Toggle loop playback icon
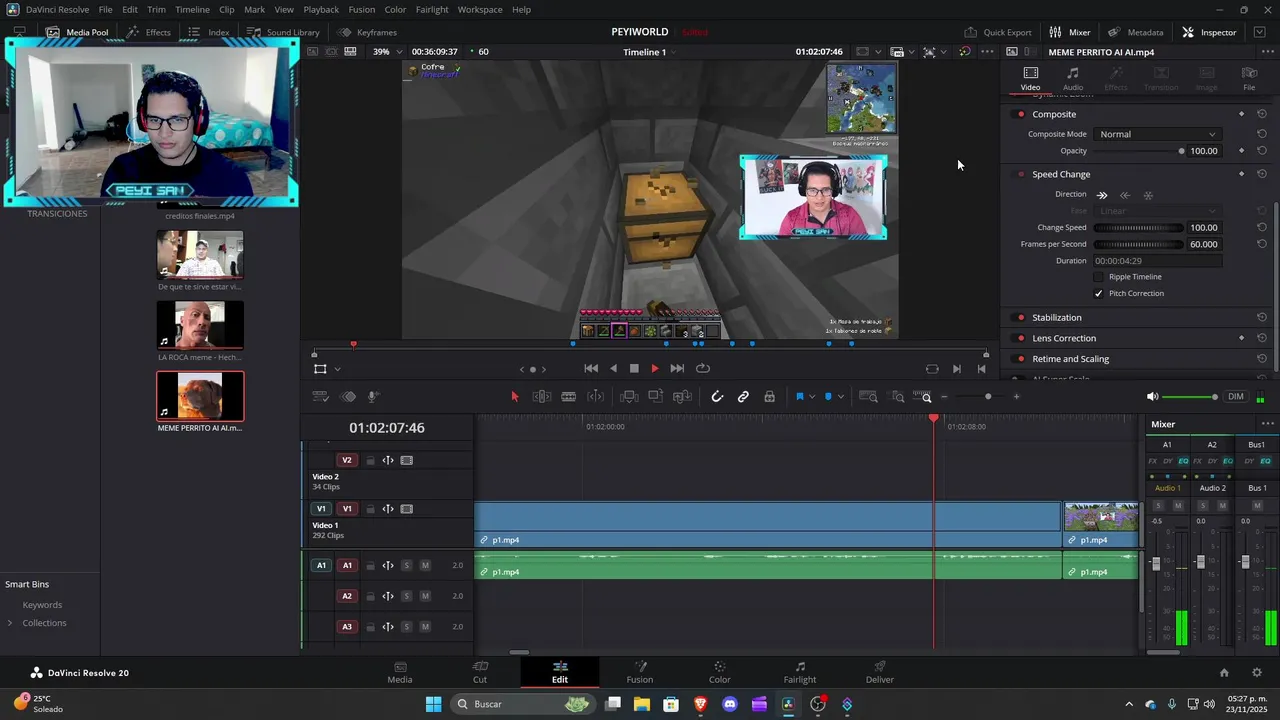 (x=703, y=368)
